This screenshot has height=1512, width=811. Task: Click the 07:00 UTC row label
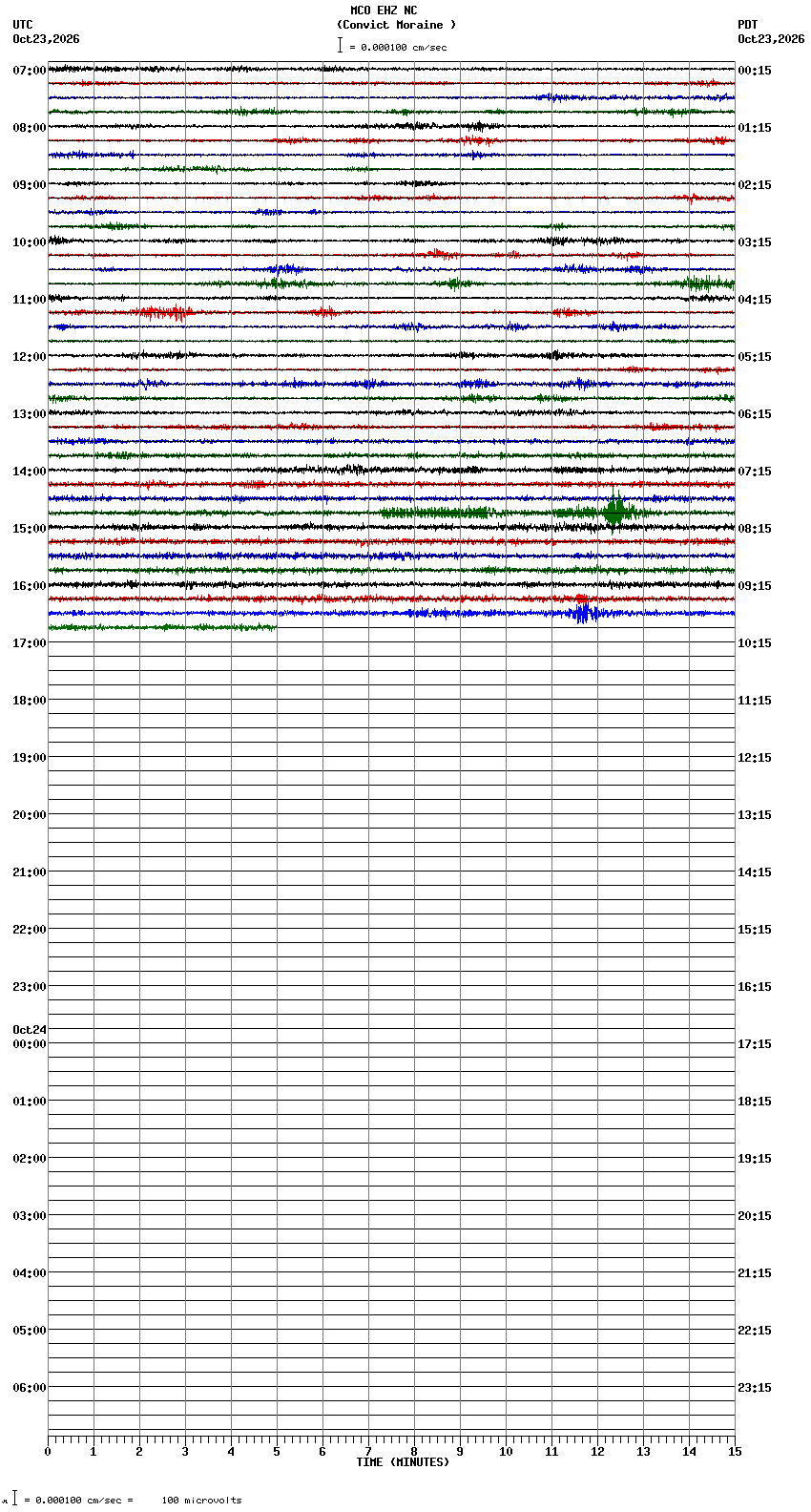click(30, 71)
